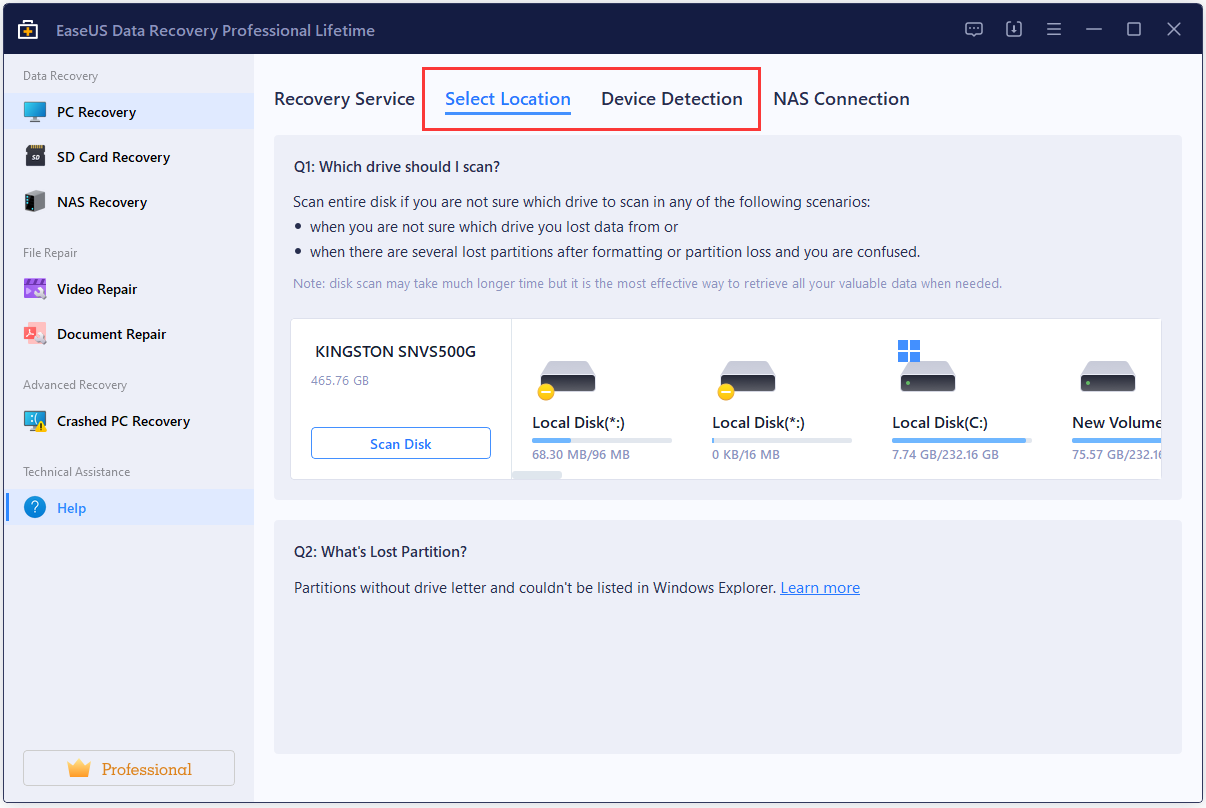Click the Professional crown icon
The height and width of the screenshot is (808, 1206).
79,769
